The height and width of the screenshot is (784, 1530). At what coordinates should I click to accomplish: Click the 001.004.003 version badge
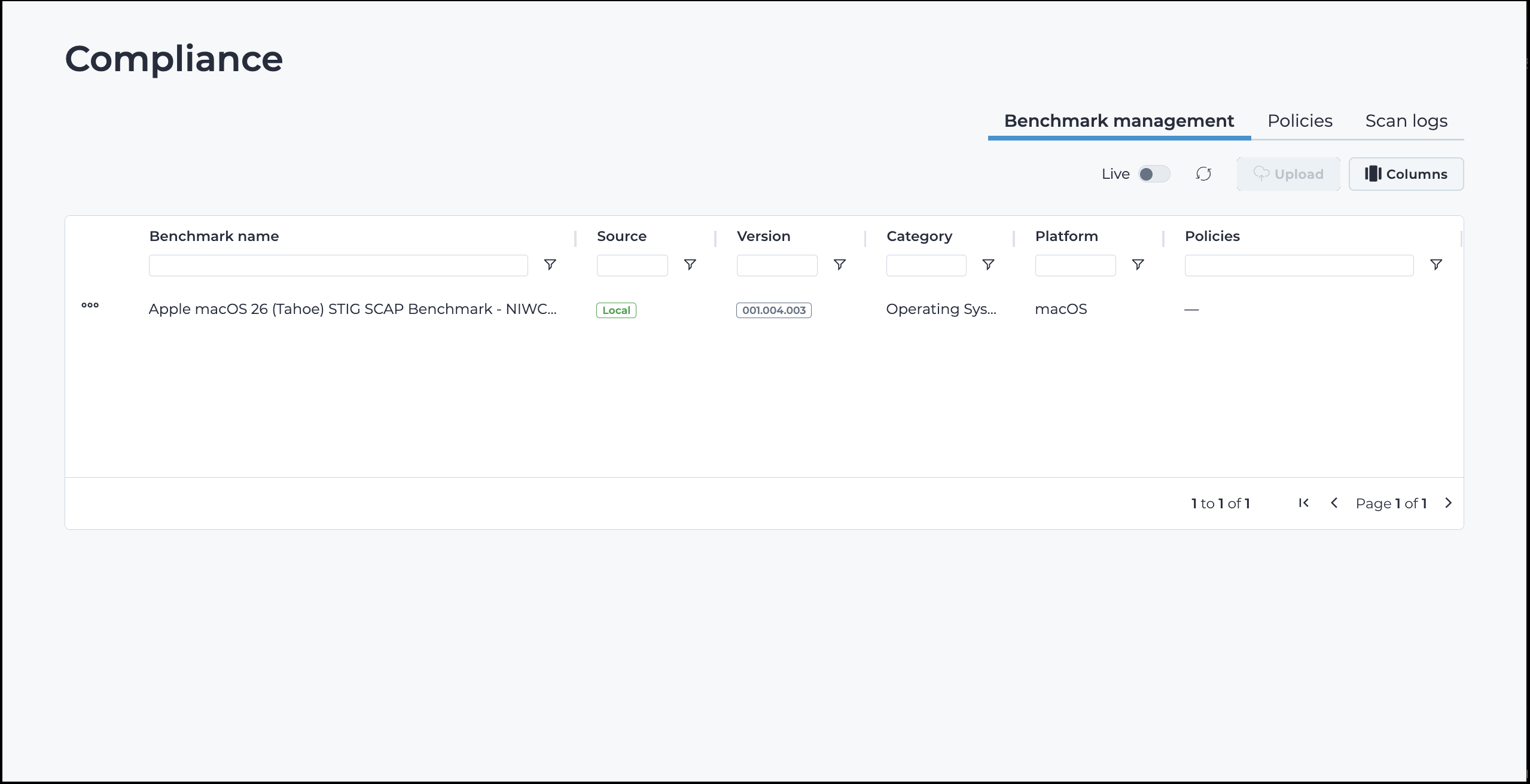[774, 310]
